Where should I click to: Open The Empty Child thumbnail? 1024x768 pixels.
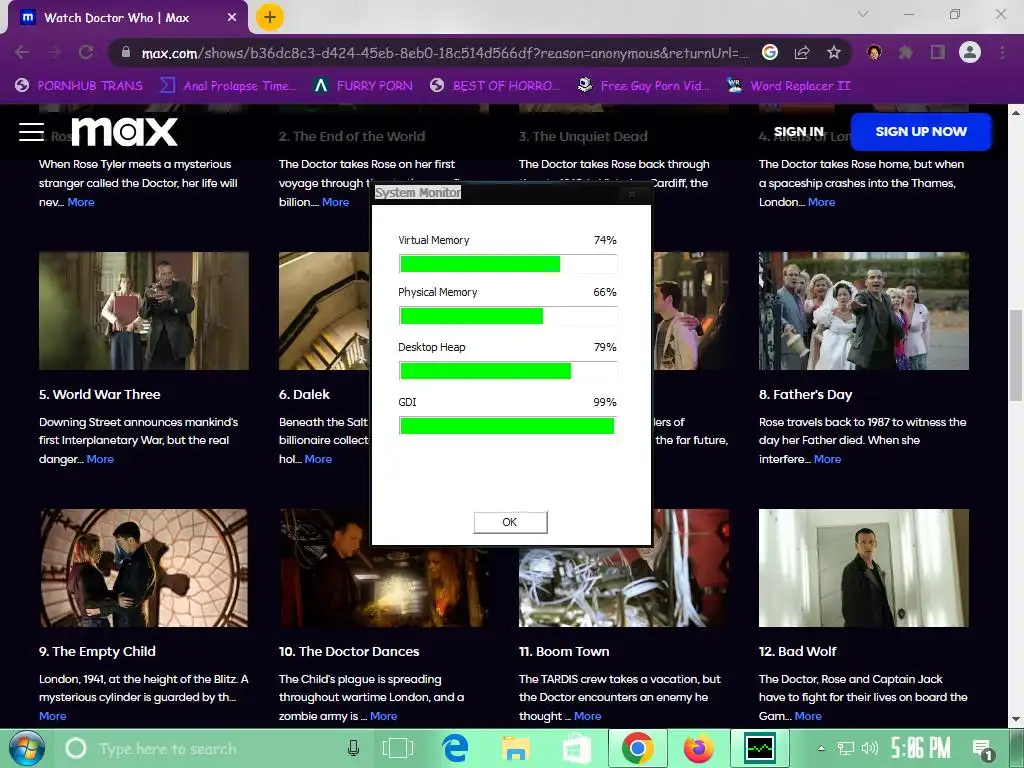[144, 568]
